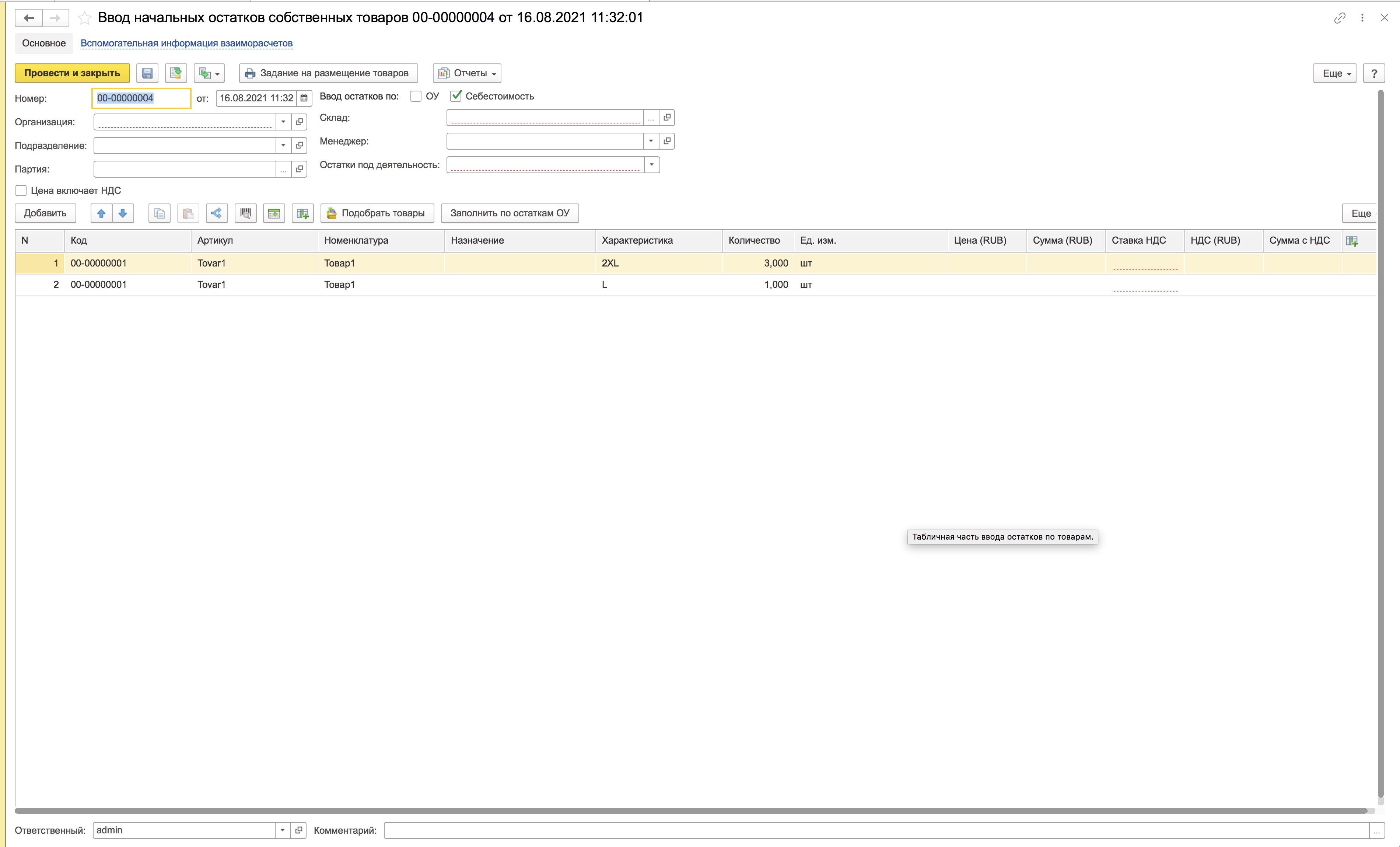Click the column settings icon in table header
The height and width of the screenshot is (847, 1400).
tap(1352, 241)
